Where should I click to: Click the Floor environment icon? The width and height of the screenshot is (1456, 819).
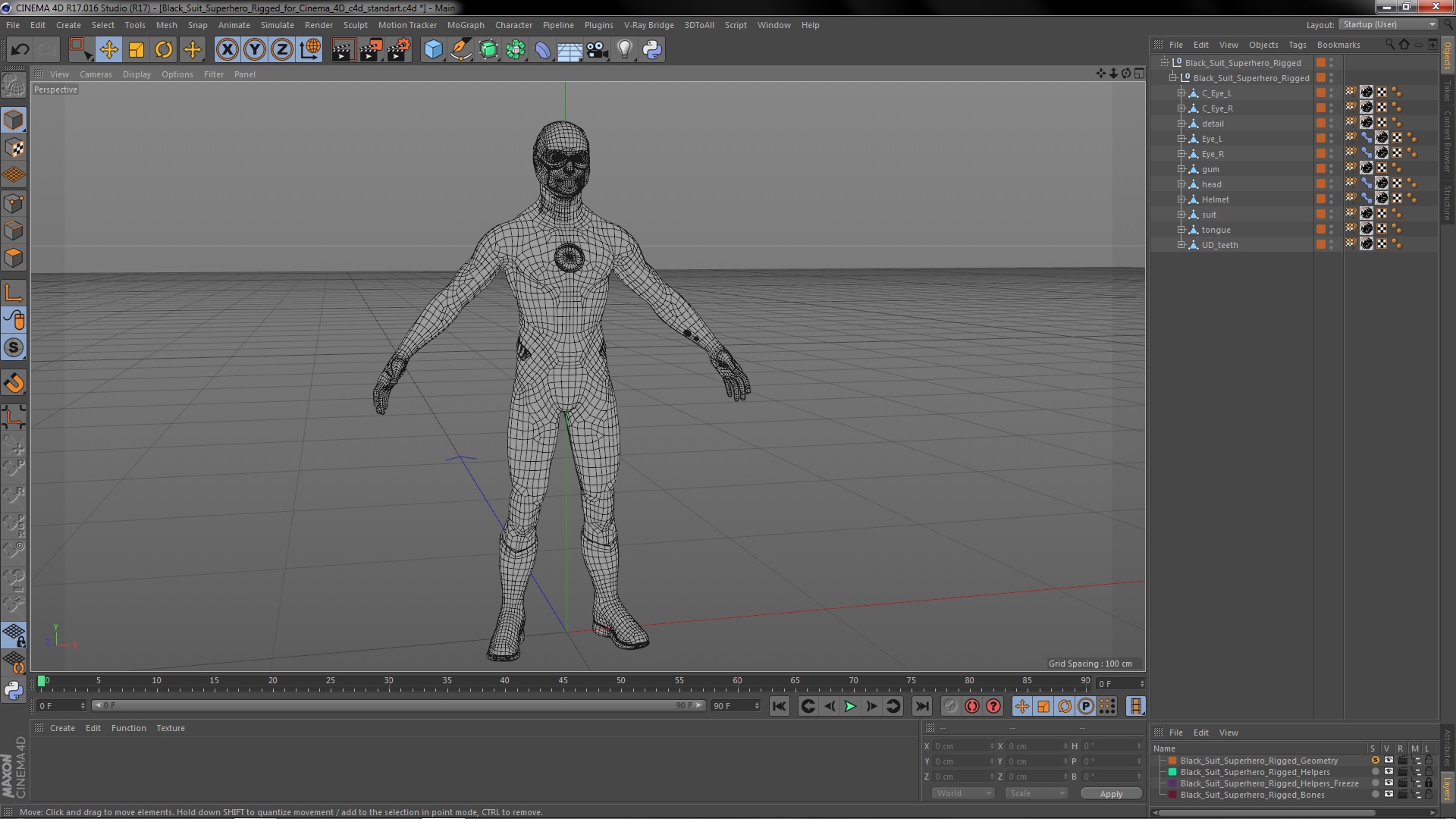pos(570,50)
